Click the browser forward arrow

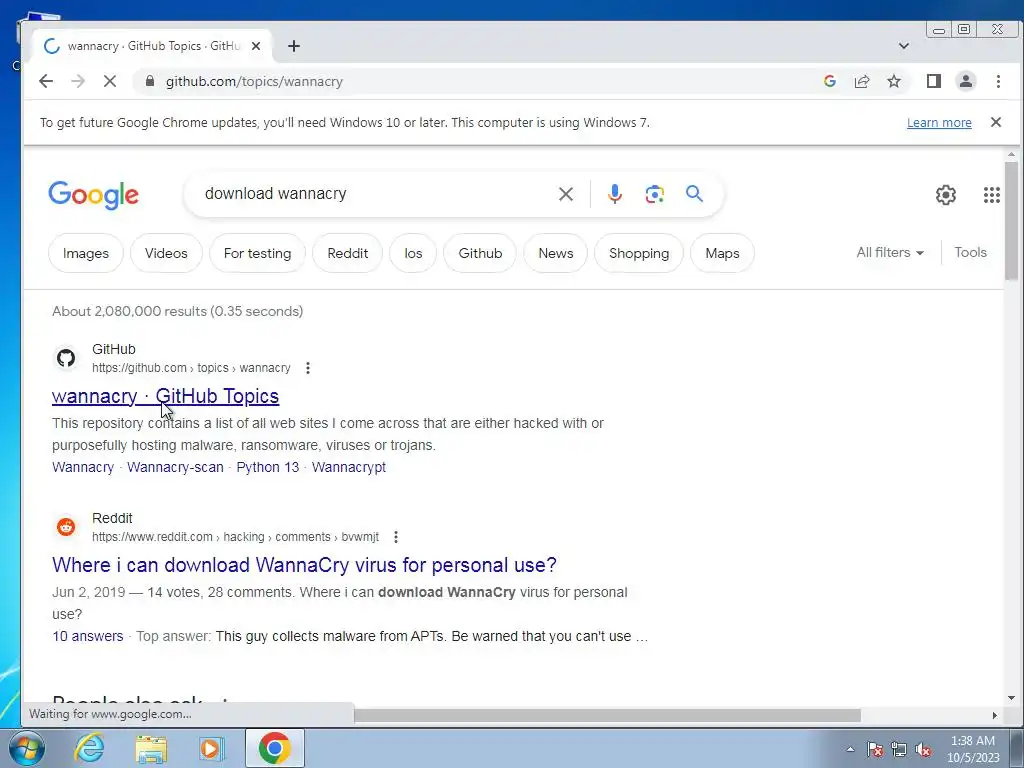click(78, 81)
